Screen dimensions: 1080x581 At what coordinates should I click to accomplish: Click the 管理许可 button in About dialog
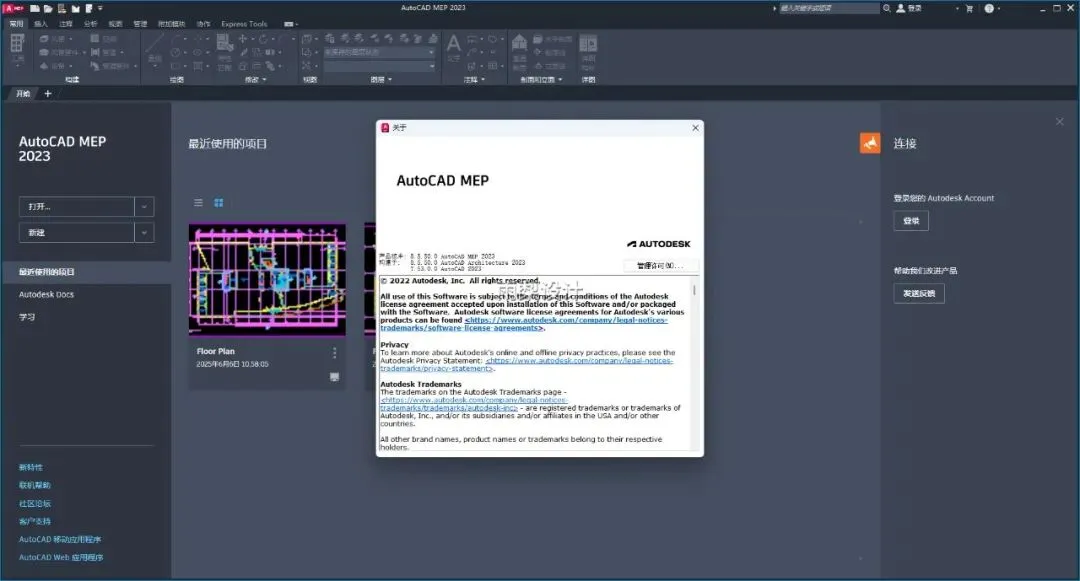(x=661, y=266)
